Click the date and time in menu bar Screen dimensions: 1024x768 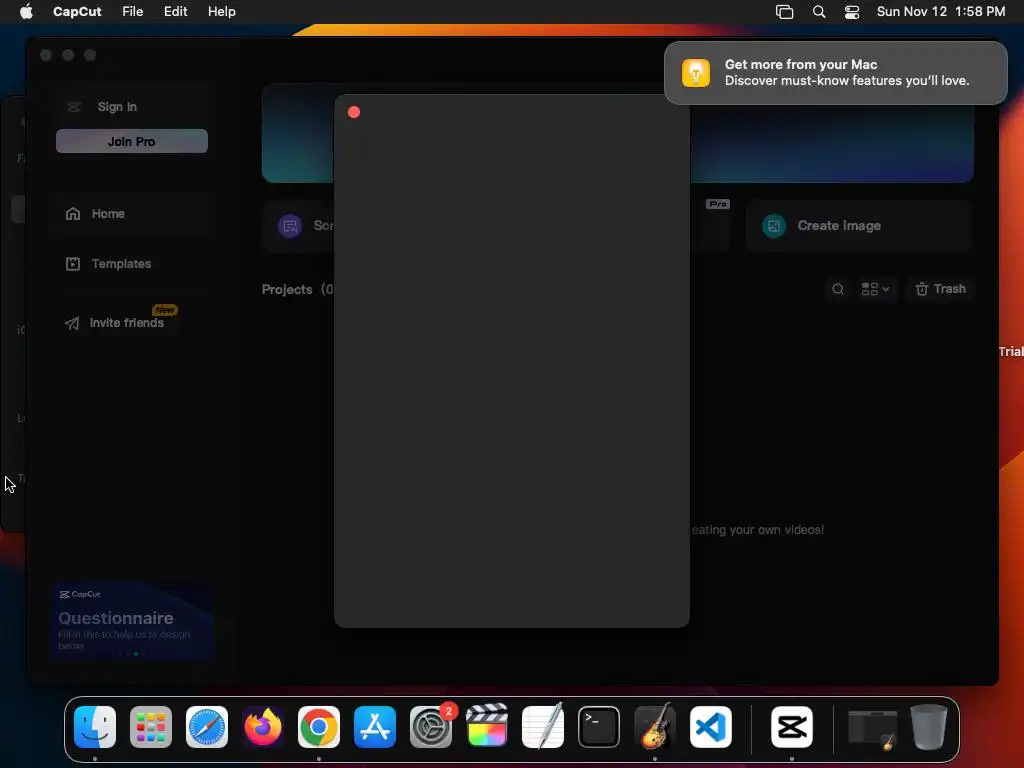click(x=940, y=11)
